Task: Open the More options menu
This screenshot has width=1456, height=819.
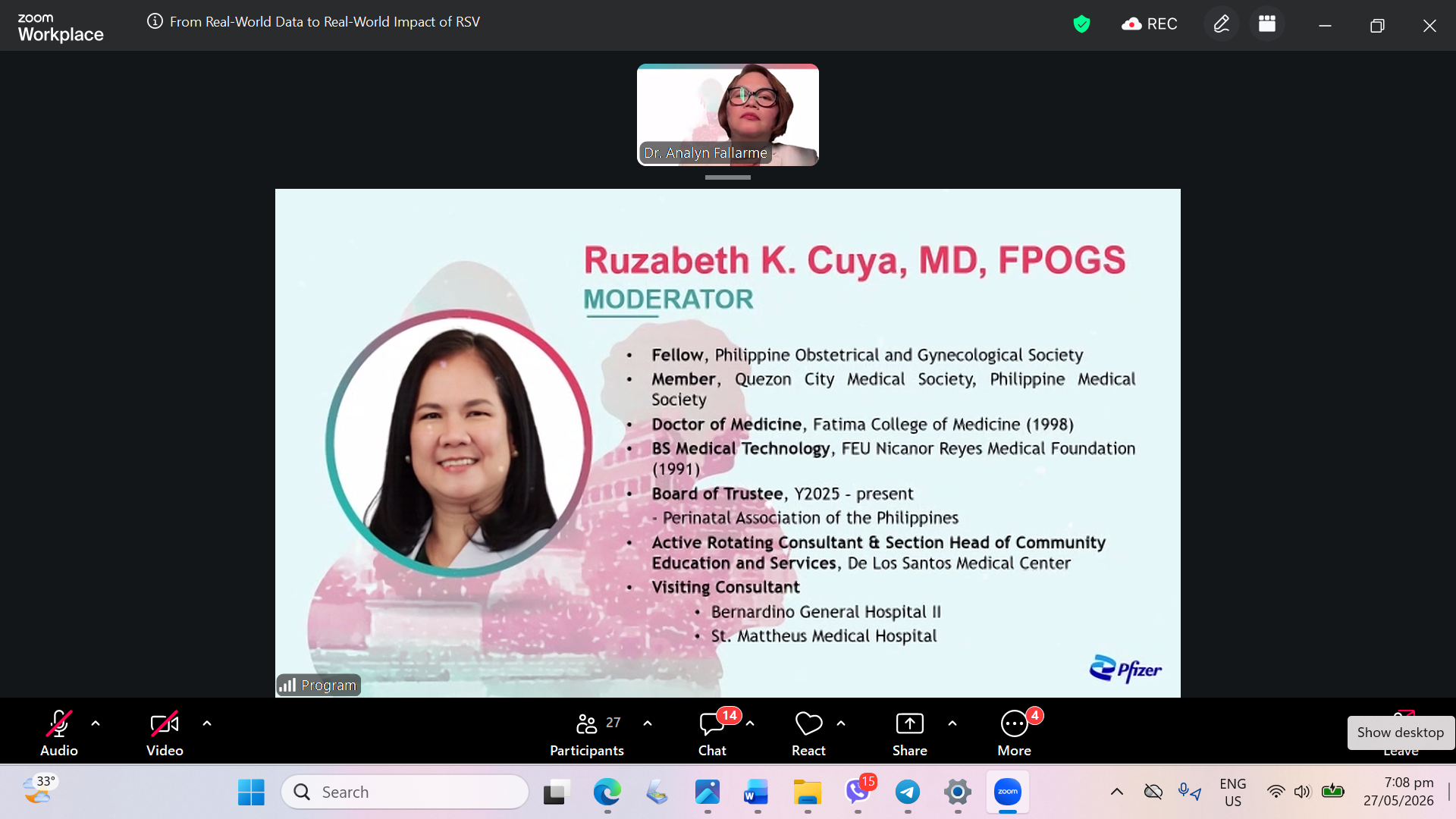Action: point(1014,733)
